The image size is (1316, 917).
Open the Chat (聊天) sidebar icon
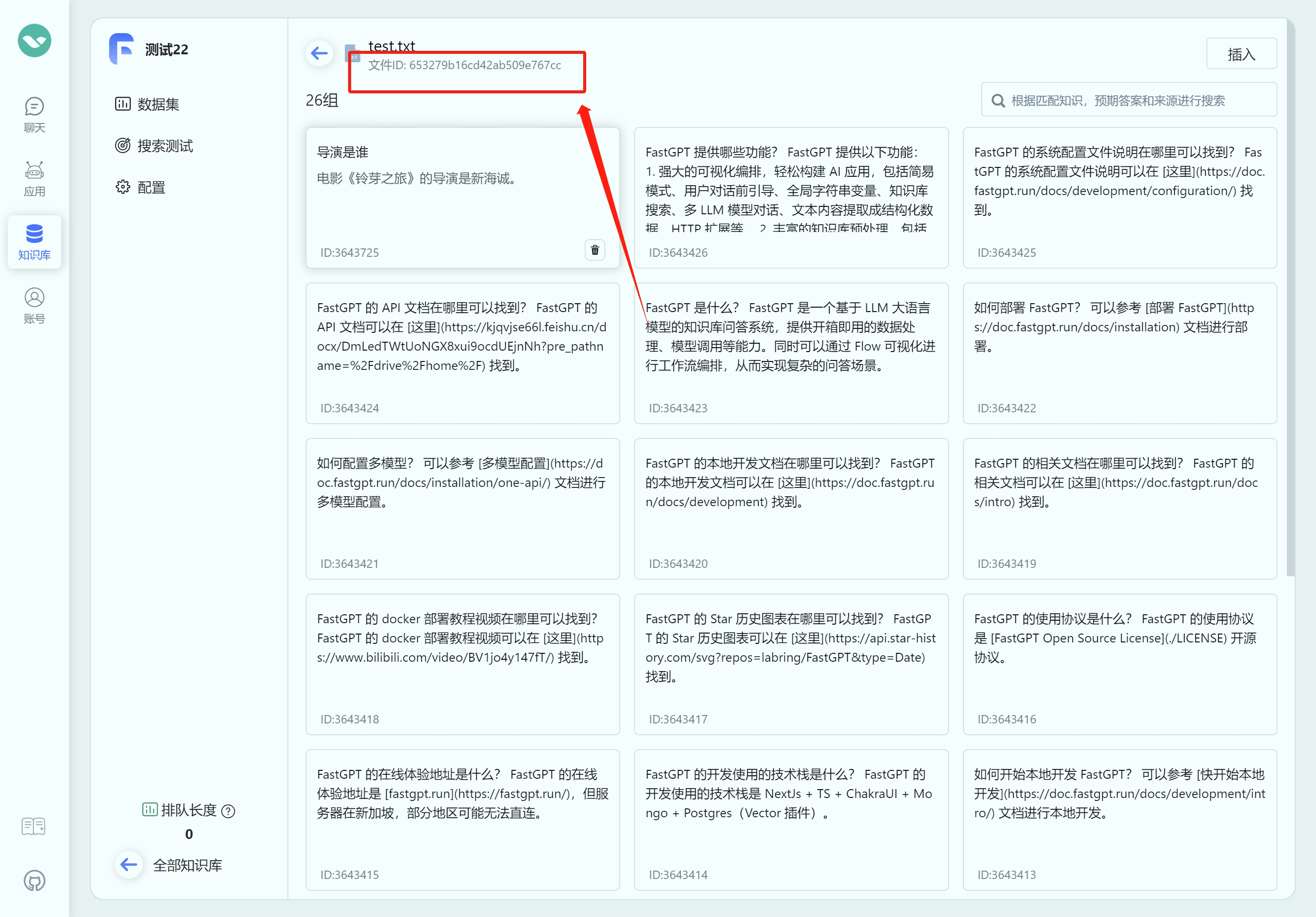(35, 114)
